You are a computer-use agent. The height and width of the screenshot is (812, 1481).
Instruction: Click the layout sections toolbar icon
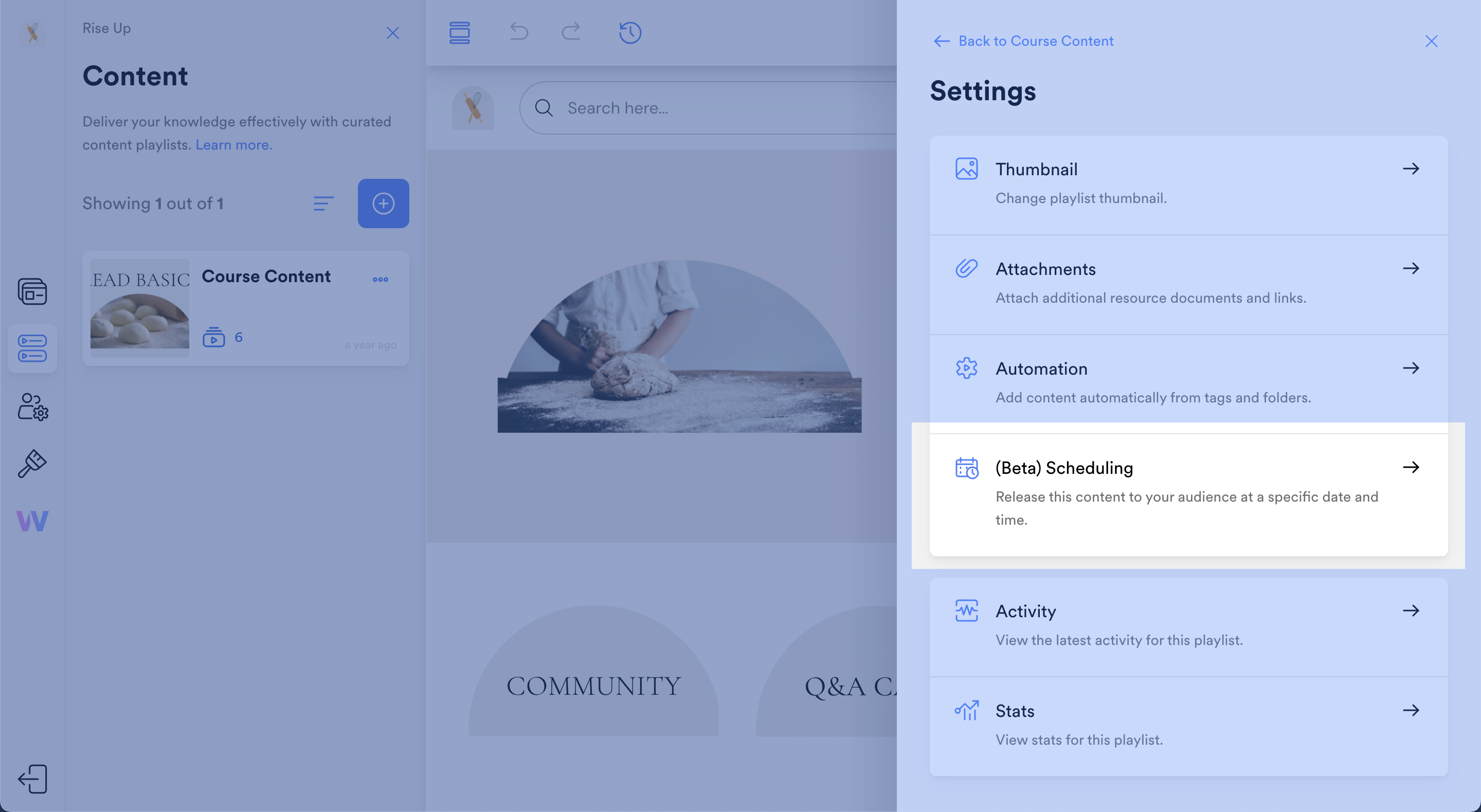459,33
